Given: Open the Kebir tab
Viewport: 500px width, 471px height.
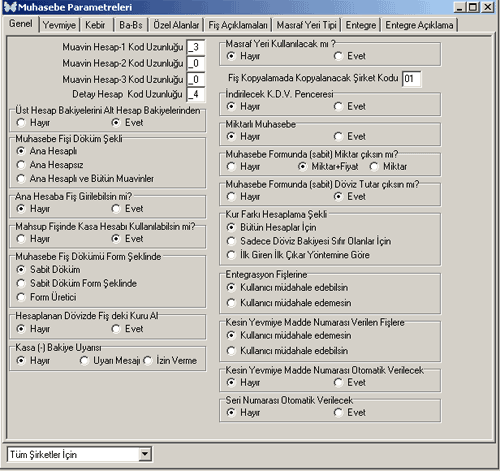Looking at the screenshot, I should coord(95,25).
